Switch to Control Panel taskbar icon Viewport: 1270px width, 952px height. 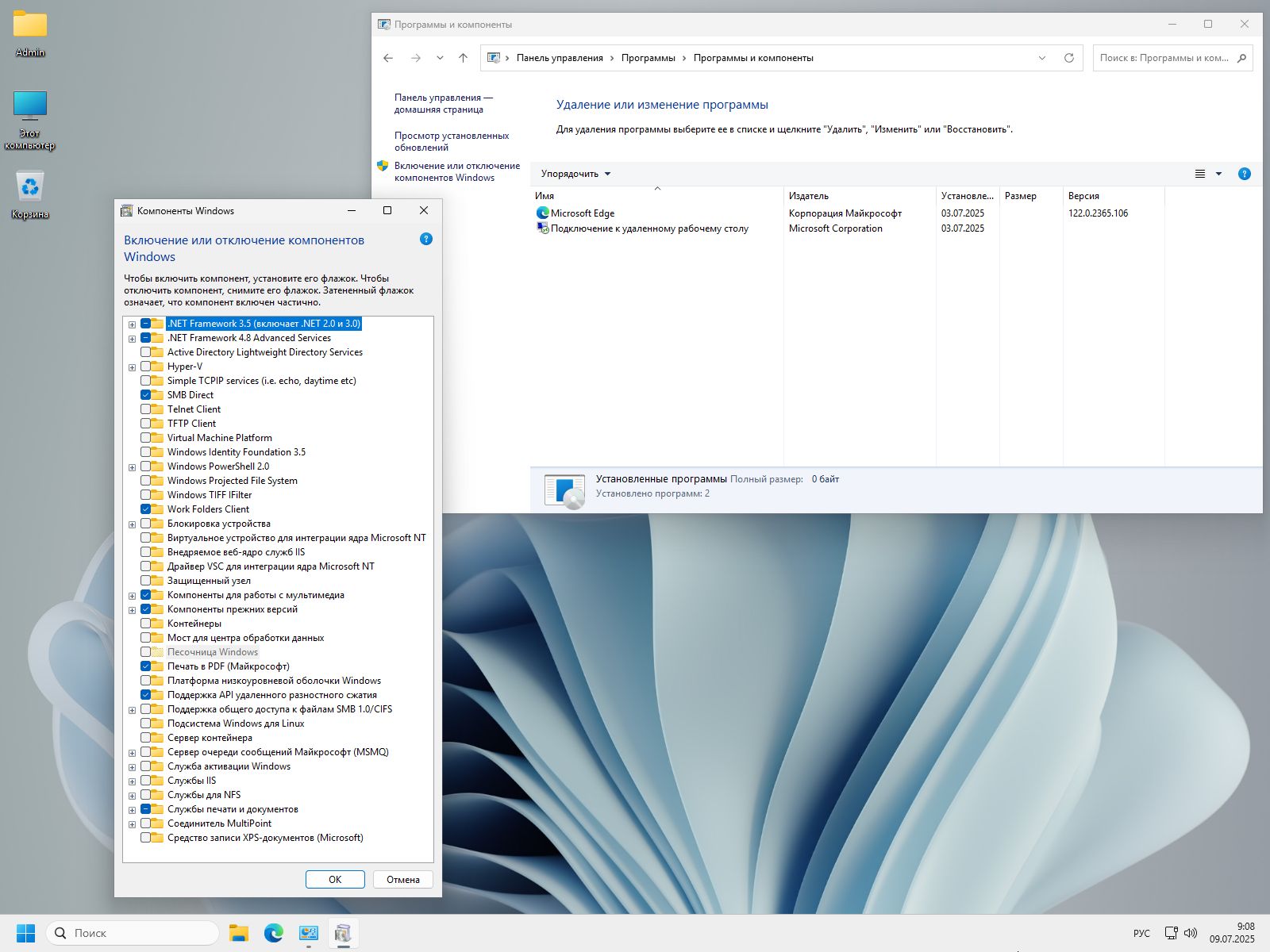[309, 933]
